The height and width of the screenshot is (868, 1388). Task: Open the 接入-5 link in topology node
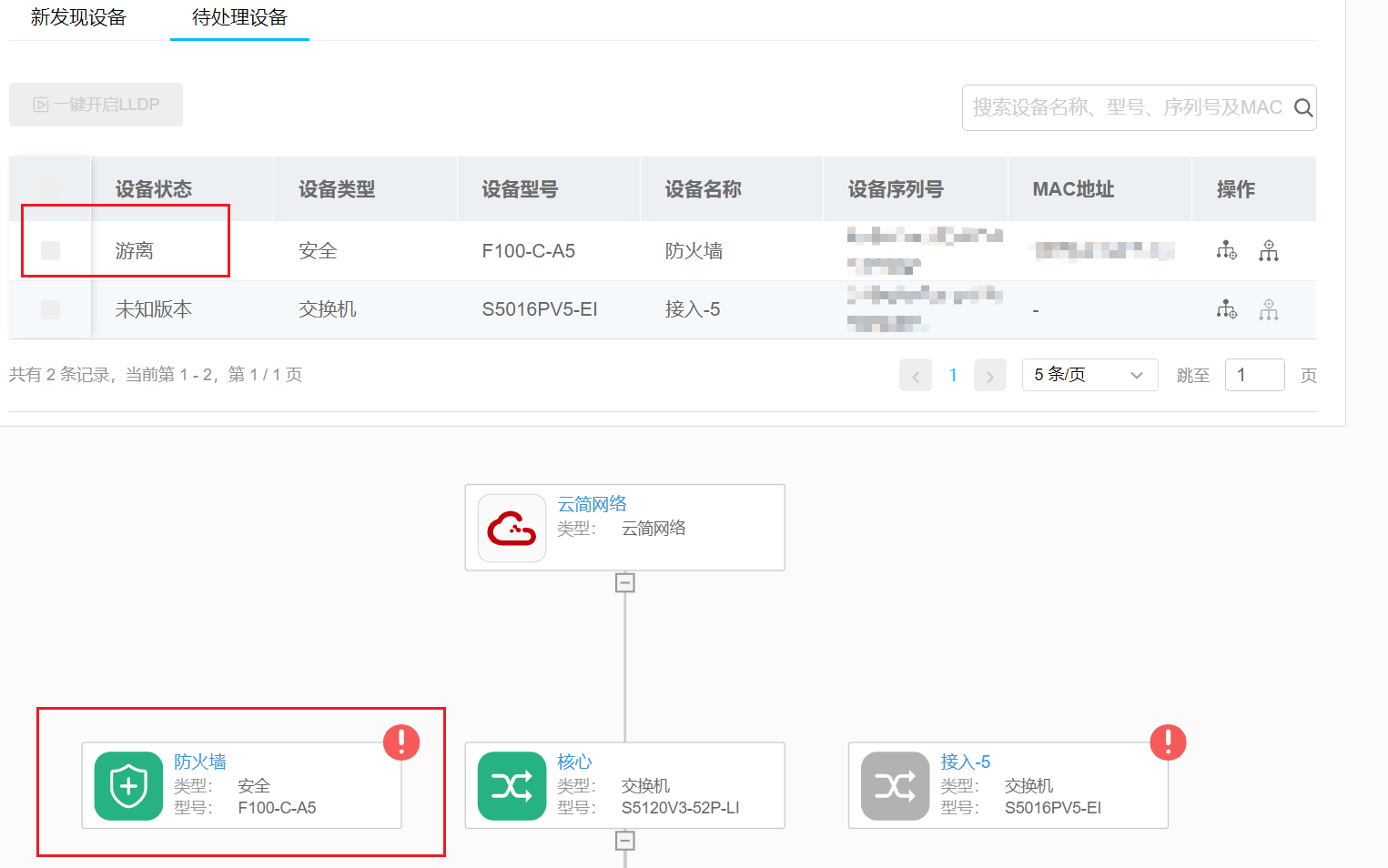pyautogui.click(x=966, y=762)
